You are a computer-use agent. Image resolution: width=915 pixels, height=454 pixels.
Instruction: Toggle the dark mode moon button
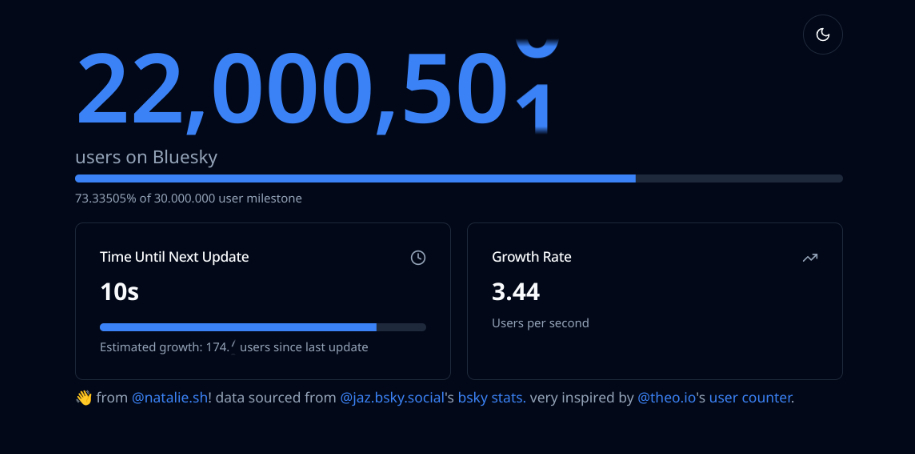point(823,35)
